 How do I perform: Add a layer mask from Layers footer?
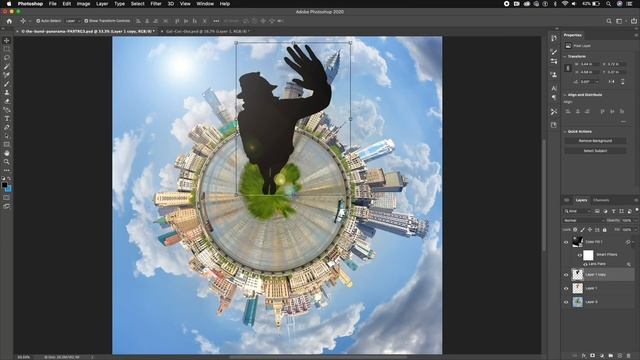coord(593,356)
